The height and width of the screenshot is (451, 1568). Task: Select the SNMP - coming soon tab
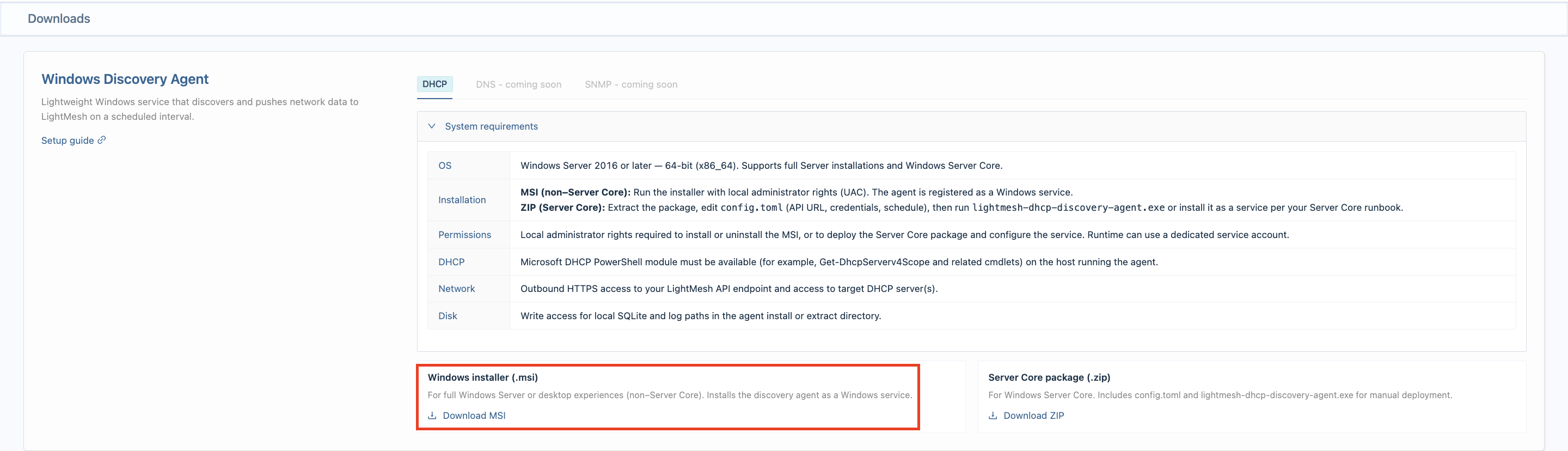click(631, 84)
